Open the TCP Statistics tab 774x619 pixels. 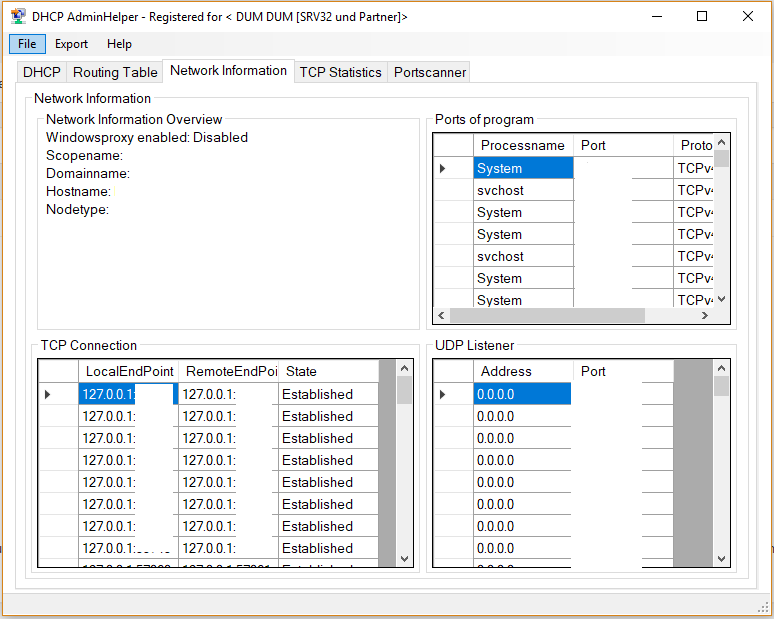click(341, 72)
